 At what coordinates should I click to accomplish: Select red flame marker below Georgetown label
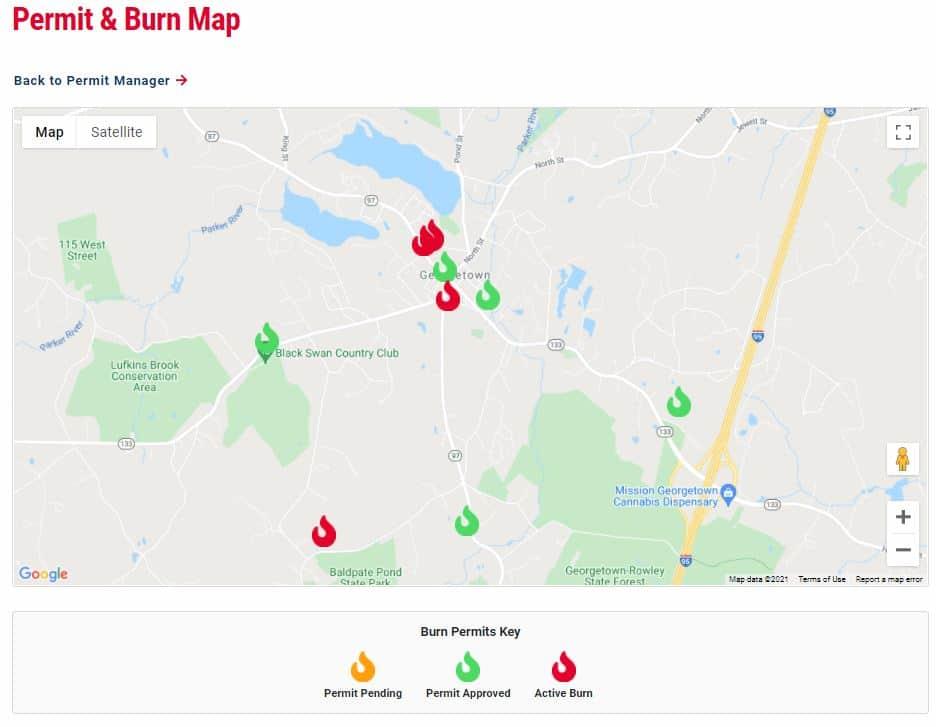pyautogui.click(x=448, y=296)
